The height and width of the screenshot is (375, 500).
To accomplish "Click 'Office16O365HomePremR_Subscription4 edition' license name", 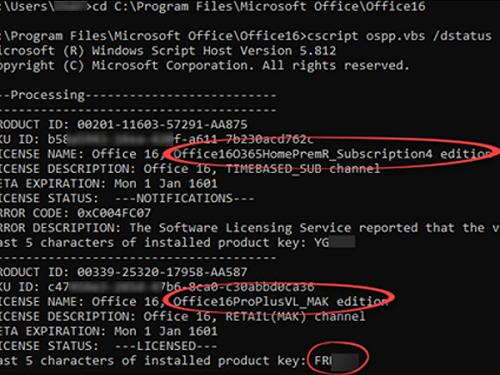I will (x=332, y=154).
